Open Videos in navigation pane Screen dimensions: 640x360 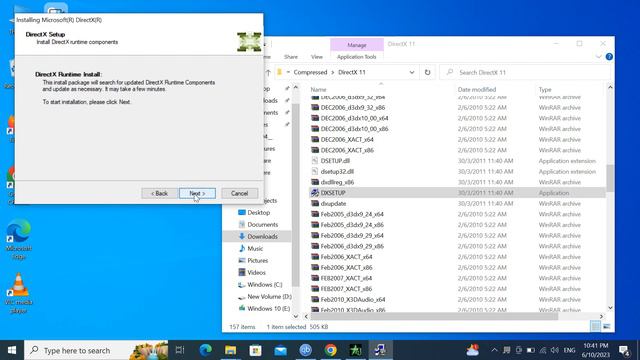pos(256,272)
